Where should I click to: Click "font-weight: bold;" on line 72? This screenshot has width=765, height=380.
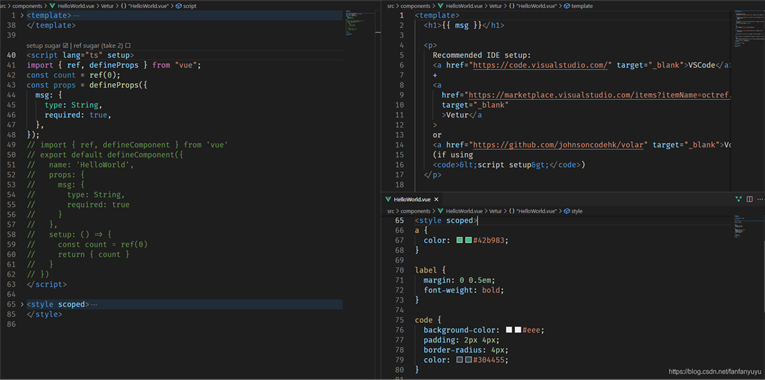pyautogui.click(x=463, y=290)
